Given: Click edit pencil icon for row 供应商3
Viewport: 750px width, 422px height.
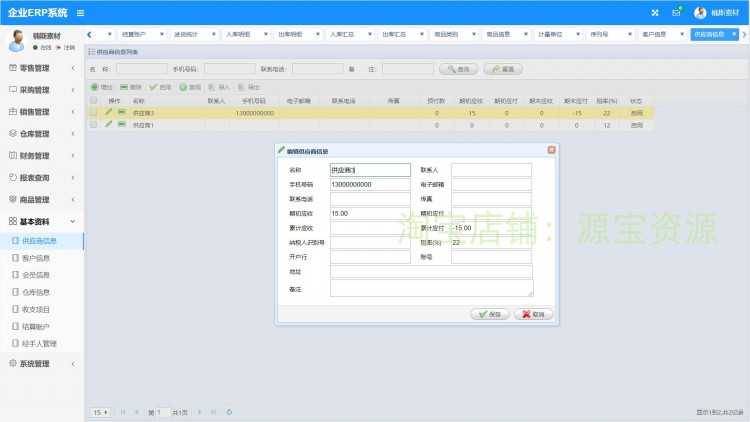Looking at the screenshot, I should [x=109, y=112].
